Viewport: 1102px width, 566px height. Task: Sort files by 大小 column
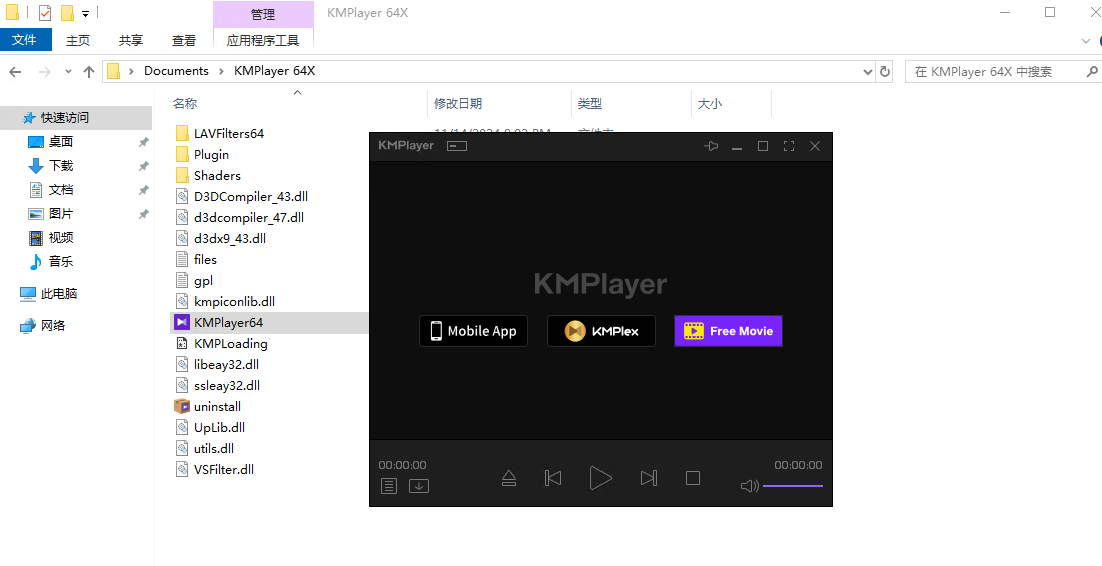click(x=709, y=103)
